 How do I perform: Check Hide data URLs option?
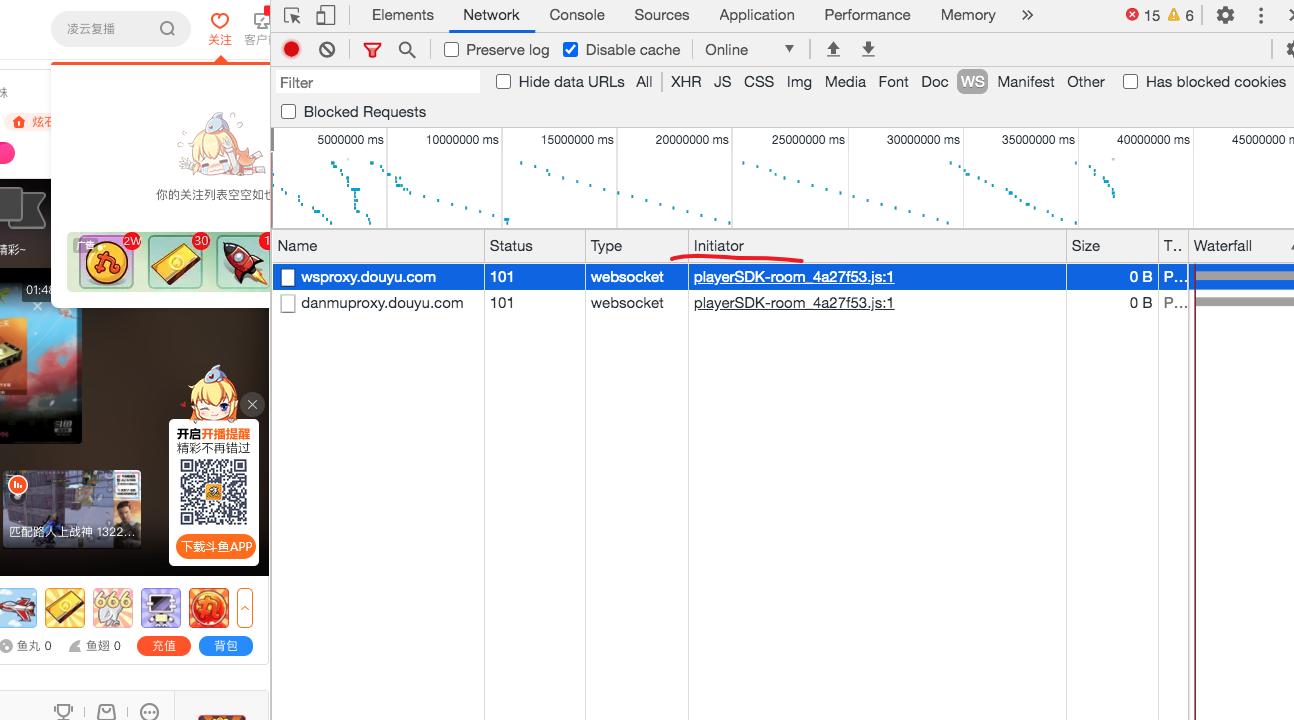coord(504,82)
